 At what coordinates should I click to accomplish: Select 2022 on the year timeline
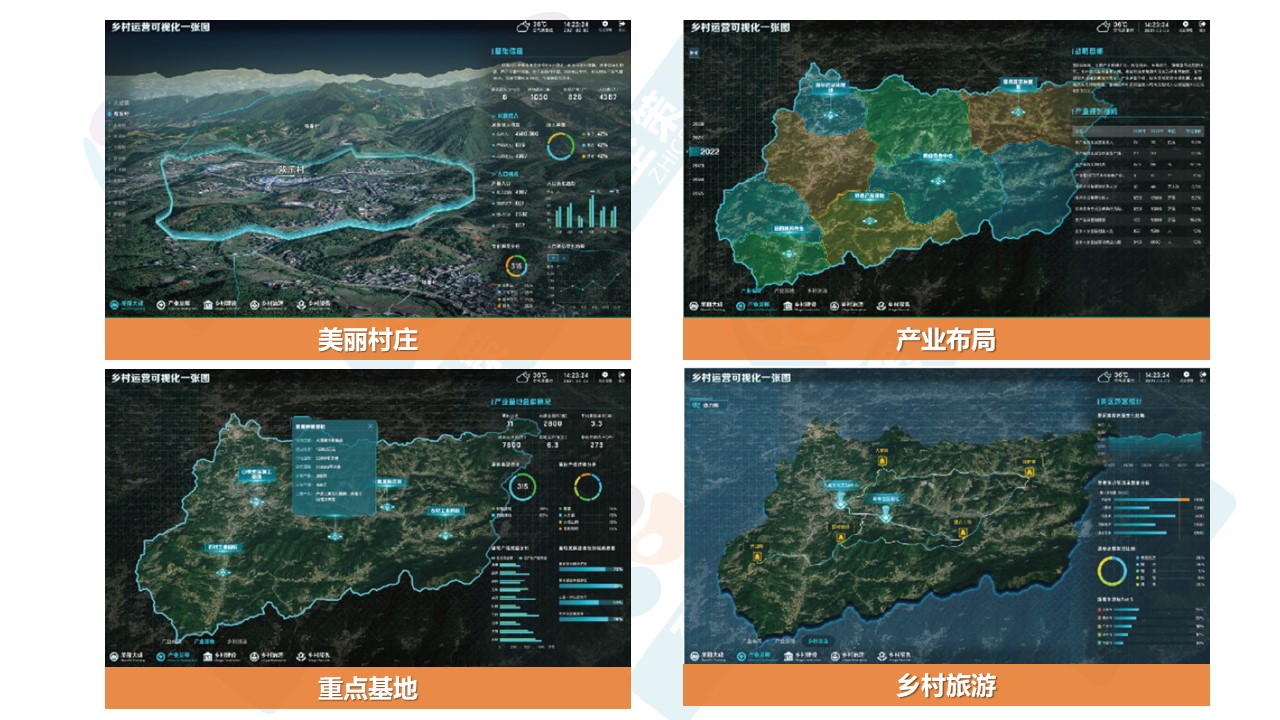(x=710, y=151)
